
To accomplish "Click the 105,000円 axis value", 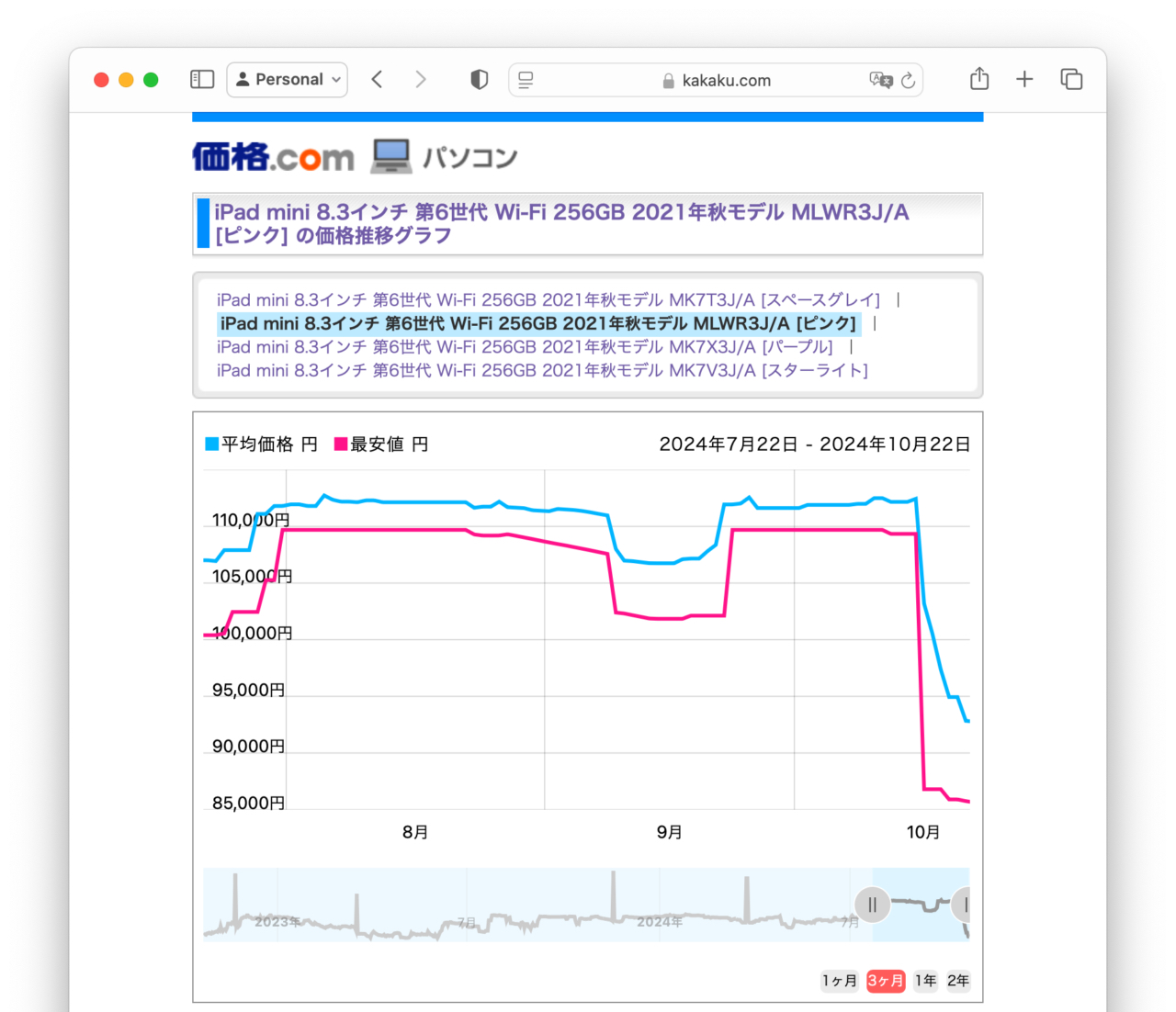I will [252, 577].
